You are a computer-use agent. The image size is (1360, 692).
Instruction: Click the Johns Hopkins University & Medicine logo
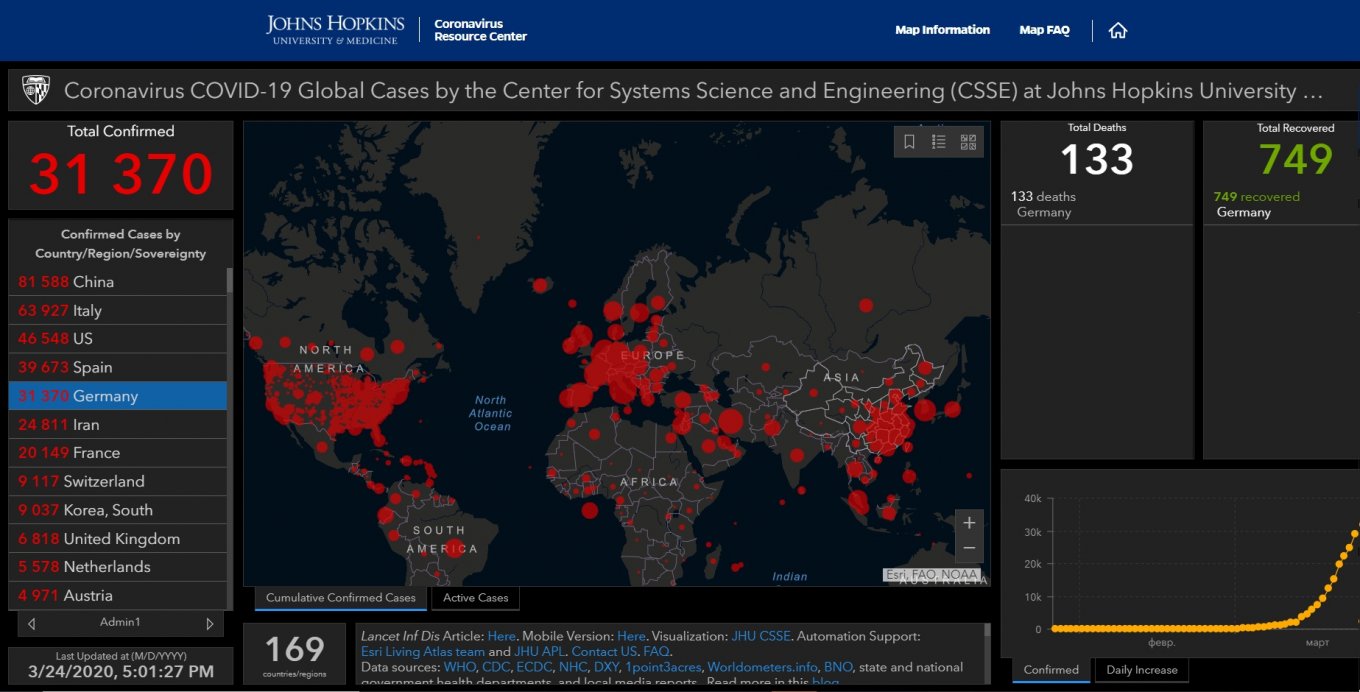coord(335,29)
